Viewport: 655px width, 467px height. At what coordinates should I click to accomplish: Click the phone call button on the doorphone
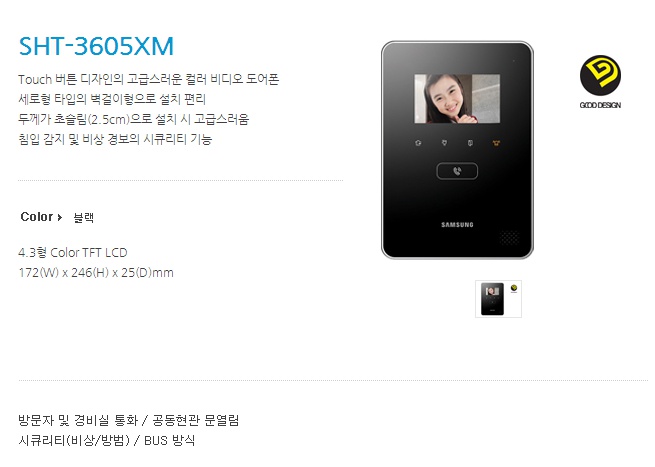(457, 171)
